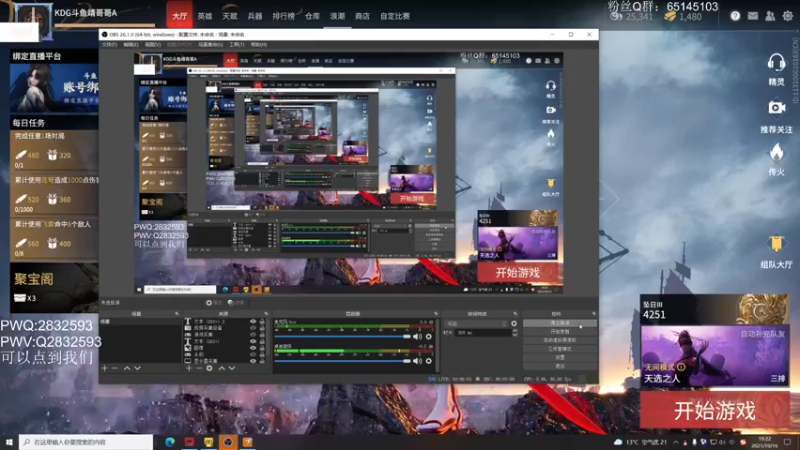Add a new scene with the plus icon

[105, 368]
